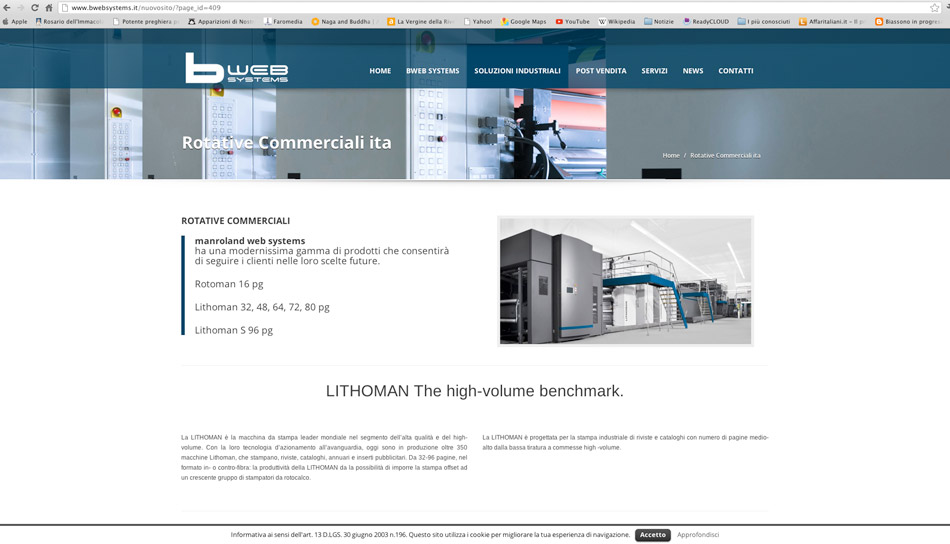Click the manroland web systems text
The width and height of the screenshot is (950, 544).
(250, 240)
